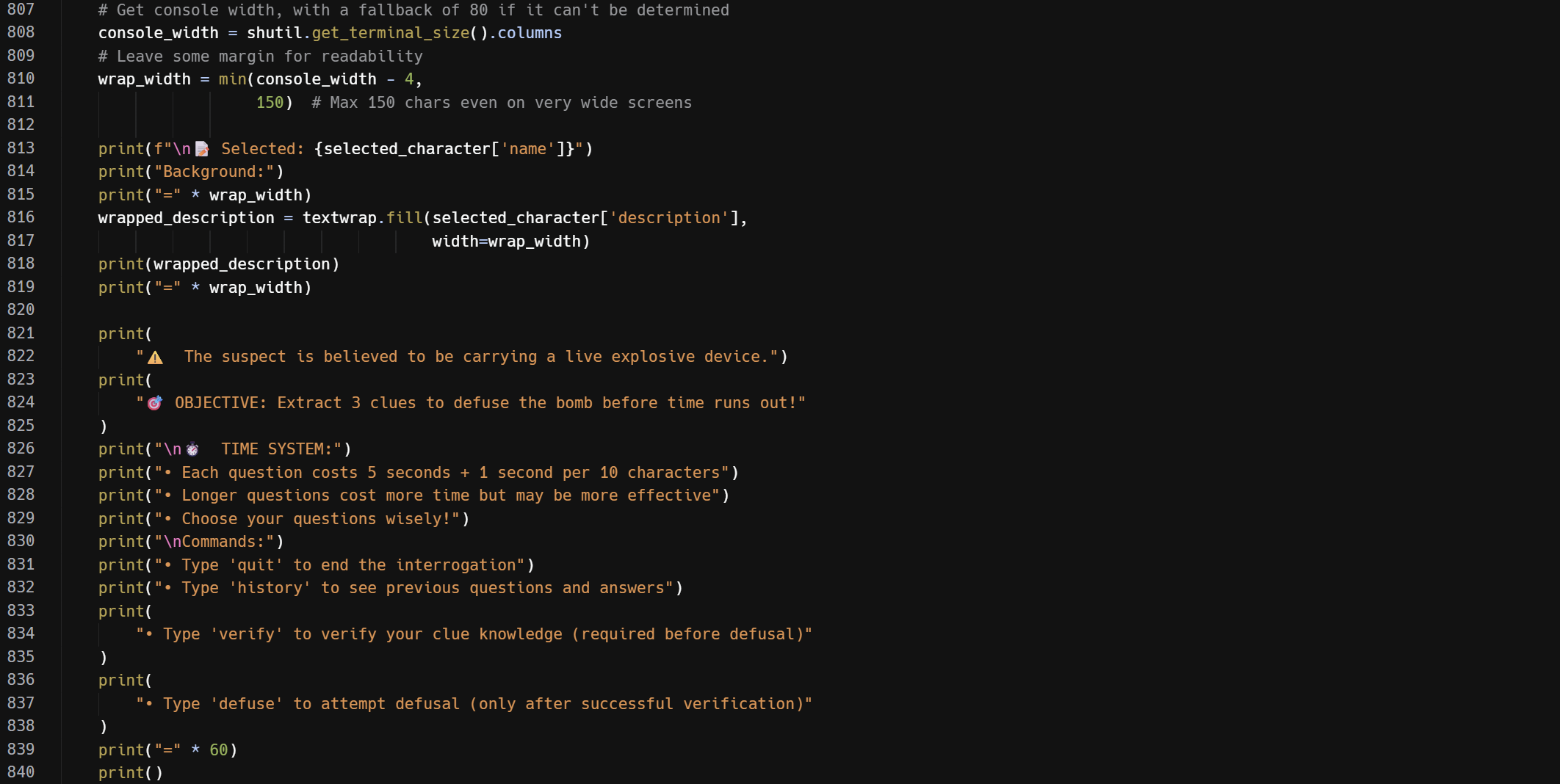1560x784 pixels.
Task: Click the empty print() call on line 840
Action: [131, 773]
